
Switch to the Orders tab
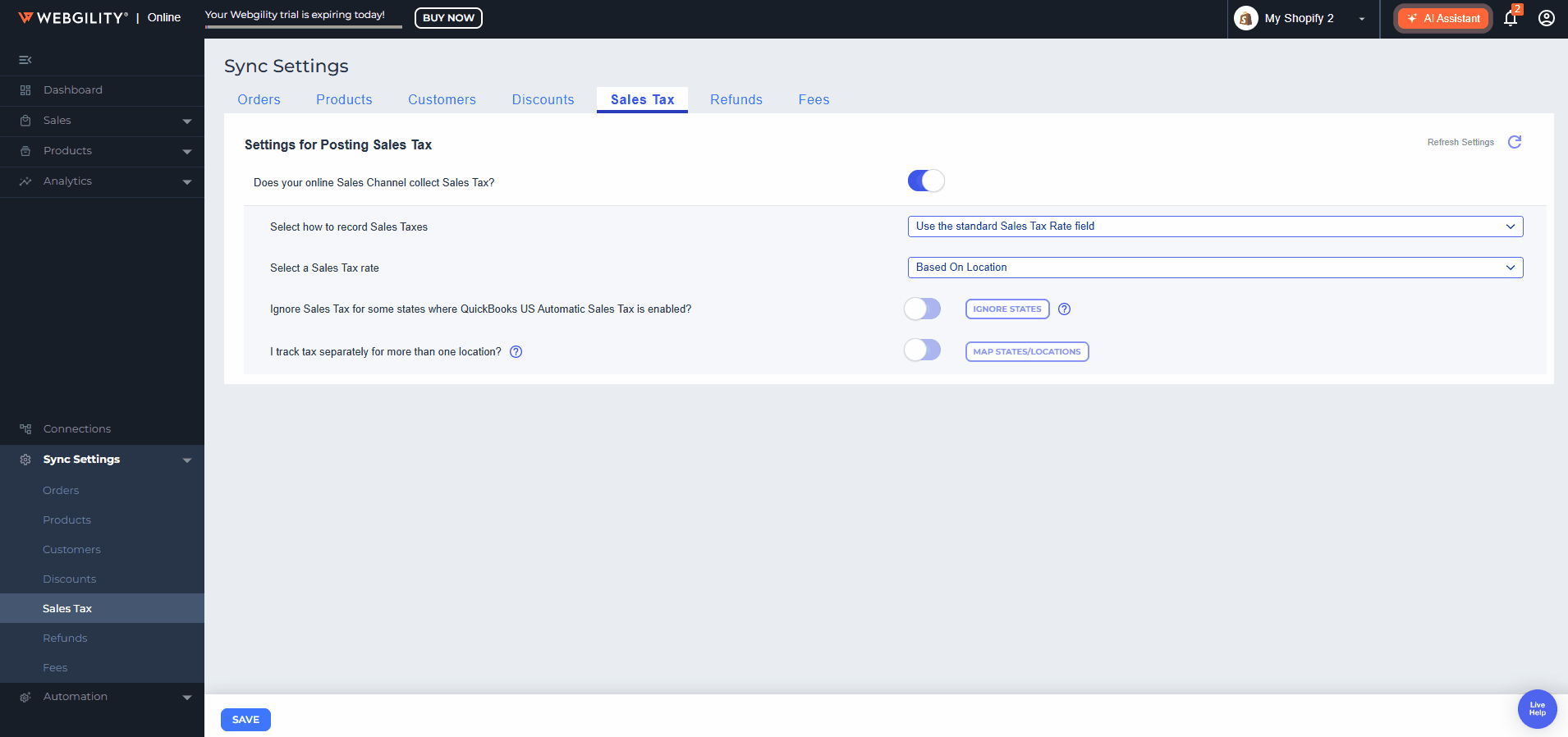click(259, 99)
